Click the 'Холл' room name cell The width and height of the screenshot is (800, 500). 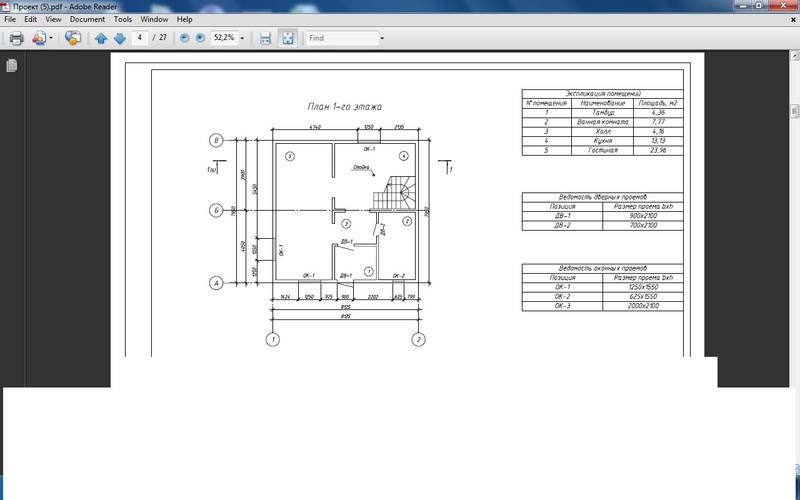point(603,132)
